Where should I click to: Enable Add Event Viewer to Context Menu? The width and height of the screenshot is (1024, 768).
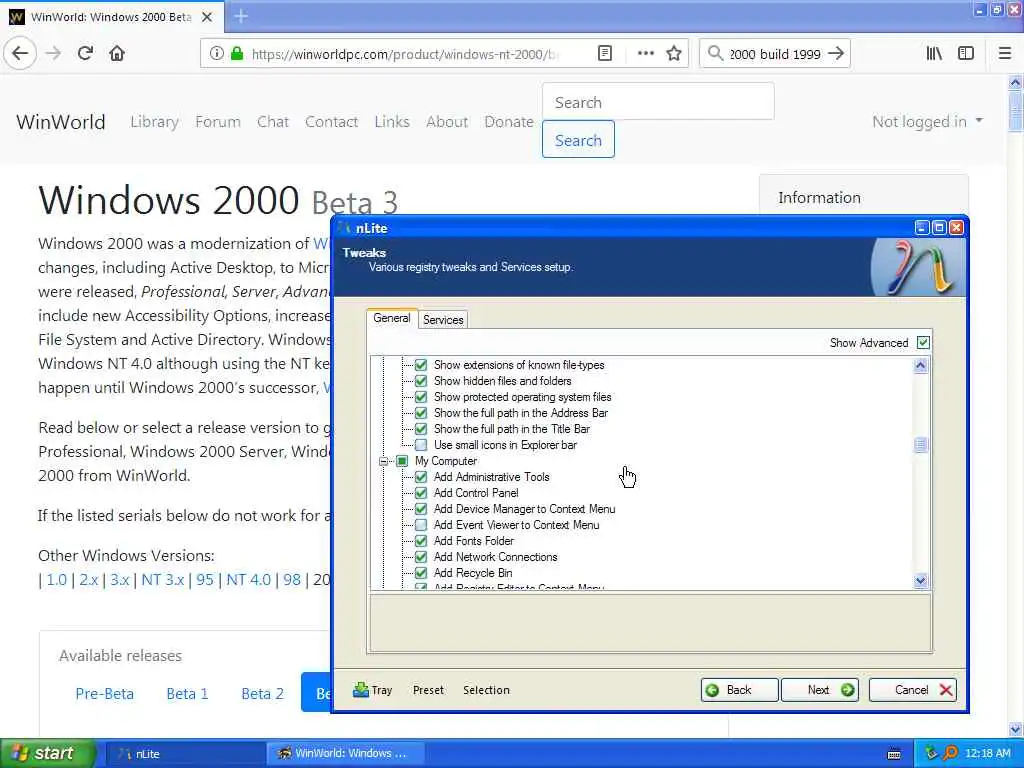421,525
